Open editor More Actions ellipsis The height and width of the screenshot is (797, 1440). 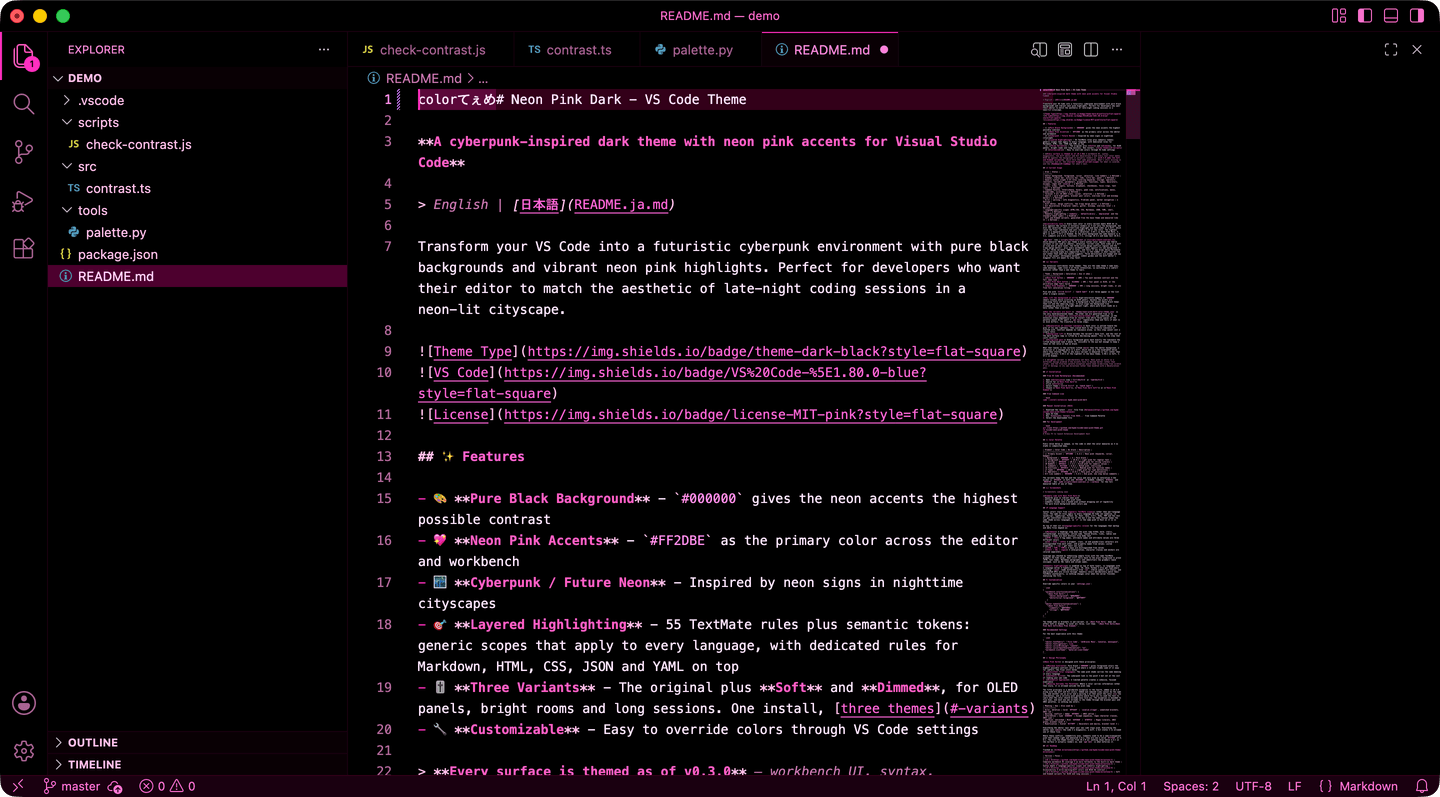point(1117,50)
